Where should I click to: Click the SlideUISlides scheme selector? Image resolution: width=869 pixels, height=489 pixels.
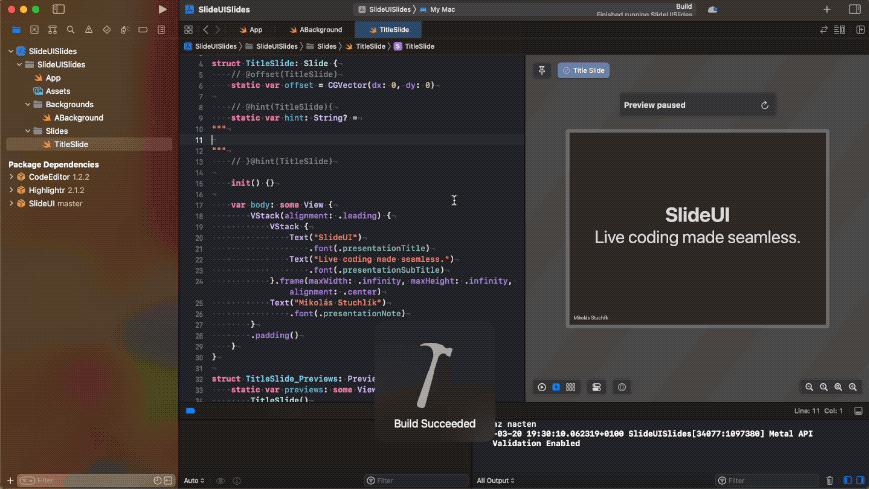coord(385,9)
